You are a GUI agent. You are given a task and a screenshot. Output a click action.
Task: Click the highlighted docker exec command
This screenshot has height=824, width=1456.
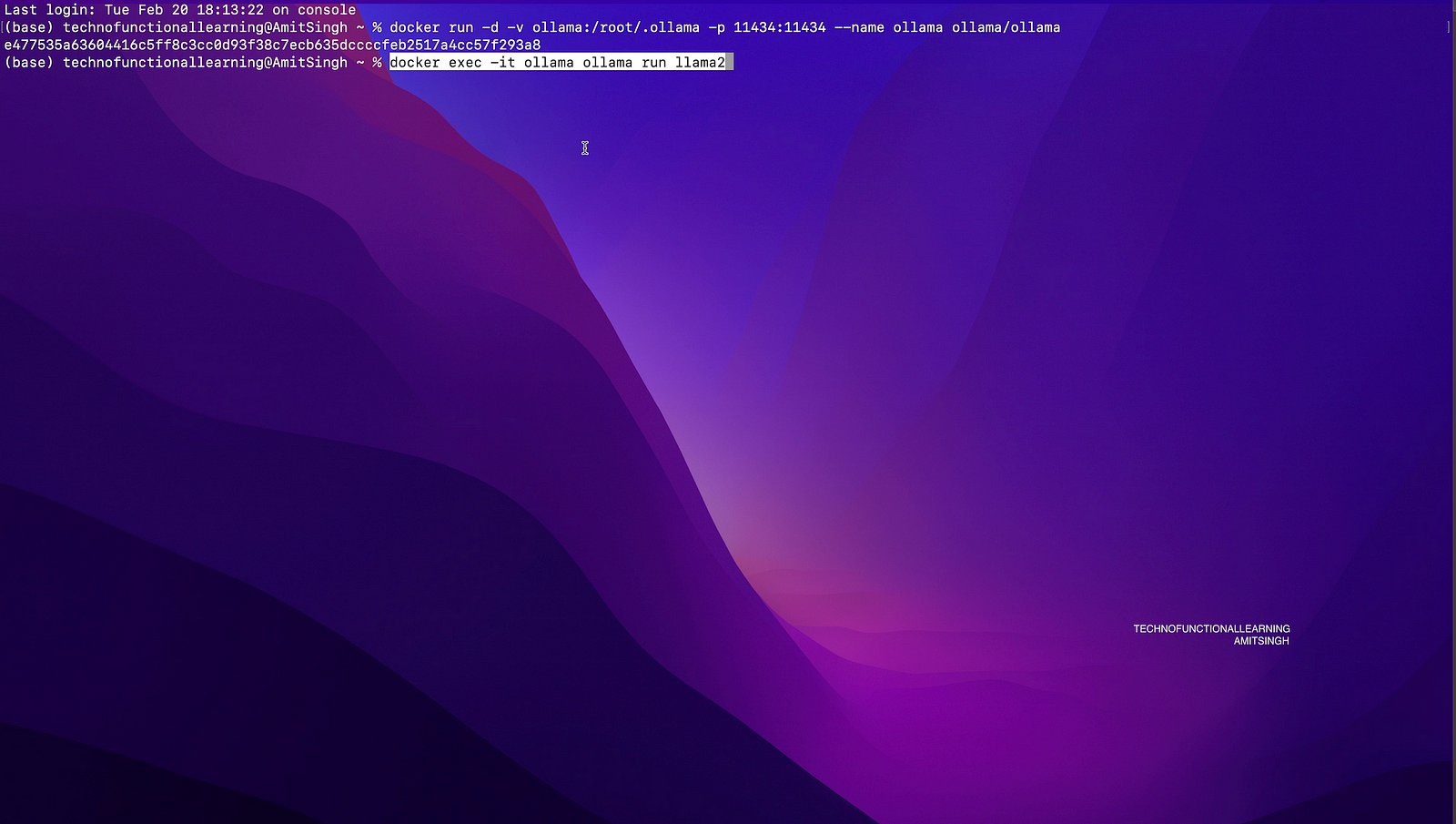coord(557,63)
